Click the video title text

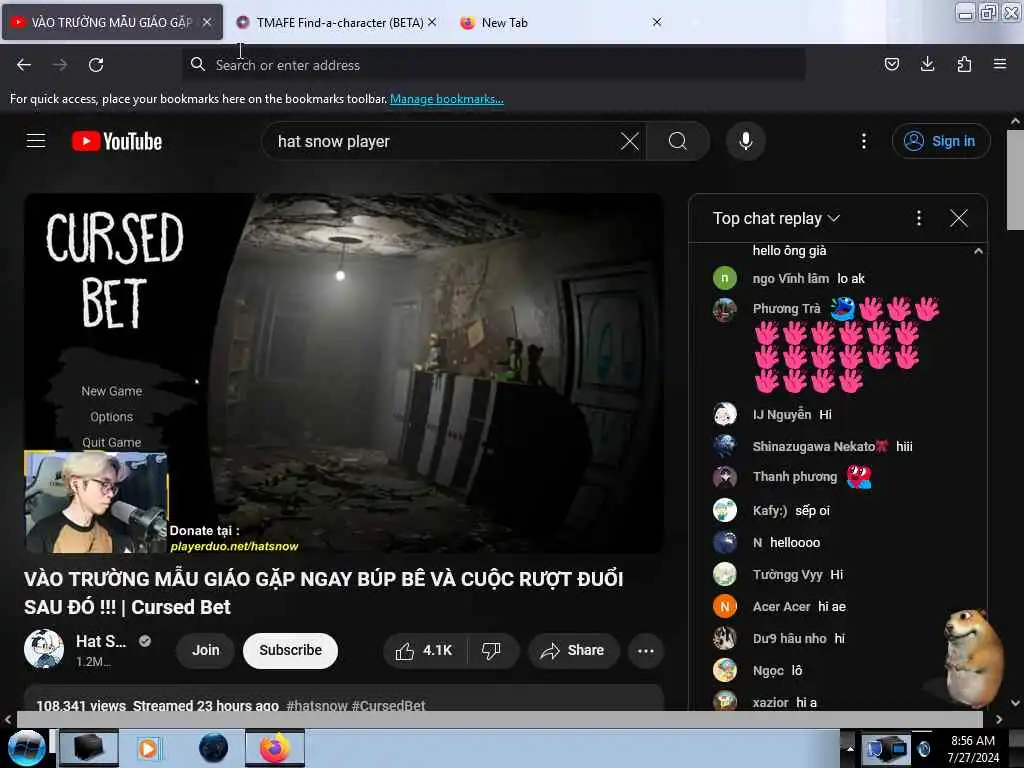click(x=324, y=593)
